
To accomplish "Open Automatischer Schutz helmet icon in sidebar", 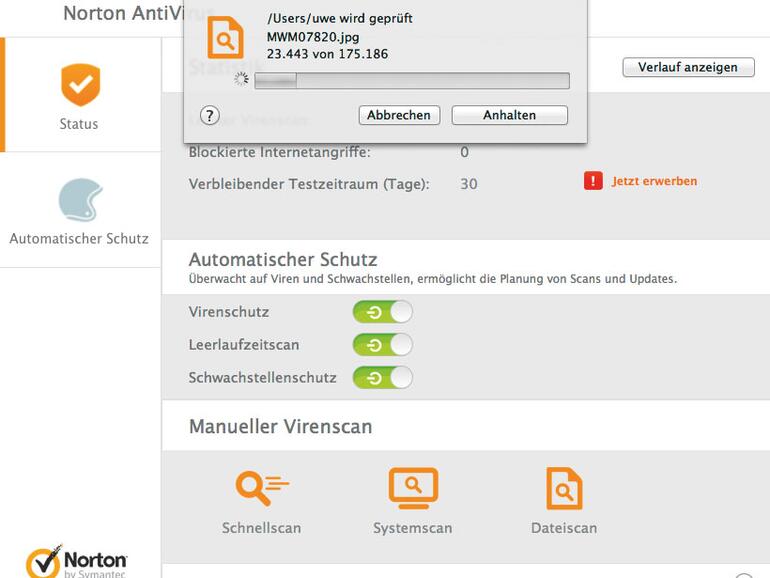I will 81,200.
